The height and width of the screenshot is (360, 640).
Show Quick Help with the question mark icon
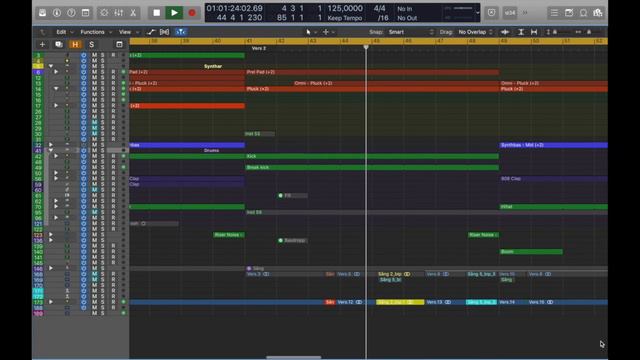[x=71, y=13]
